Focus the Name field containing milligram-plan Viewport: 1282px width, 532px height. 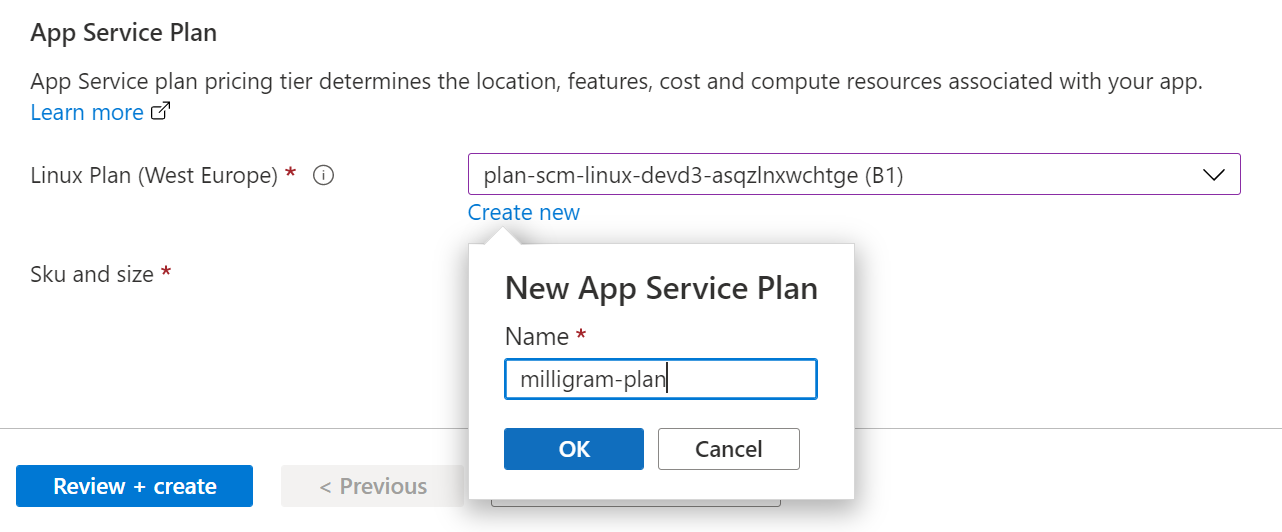pos(660,379)
